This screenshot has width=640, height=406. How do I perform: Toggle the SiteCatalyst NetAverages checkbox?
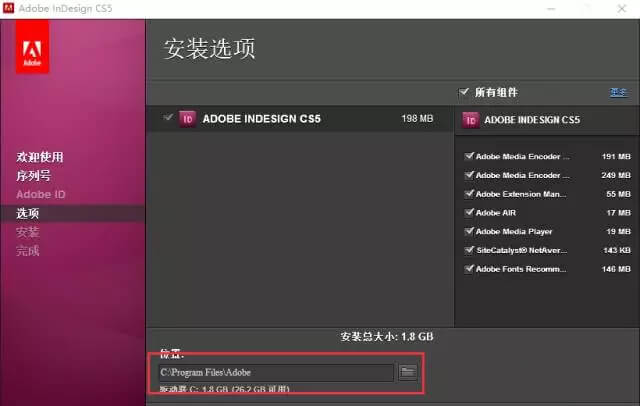tap(469, 250)
